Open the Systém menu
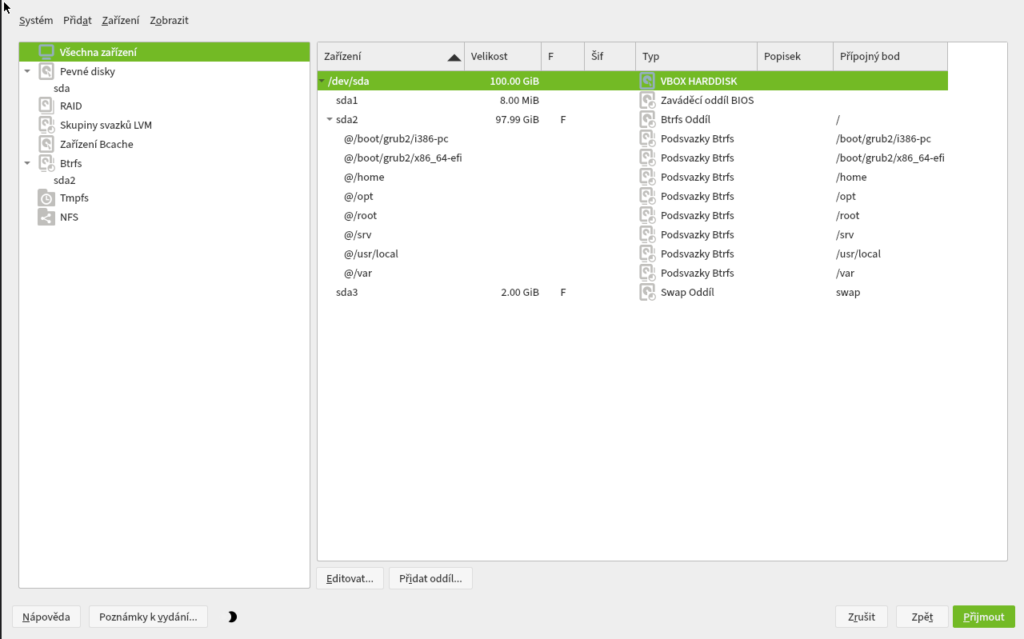 [36, 20]
